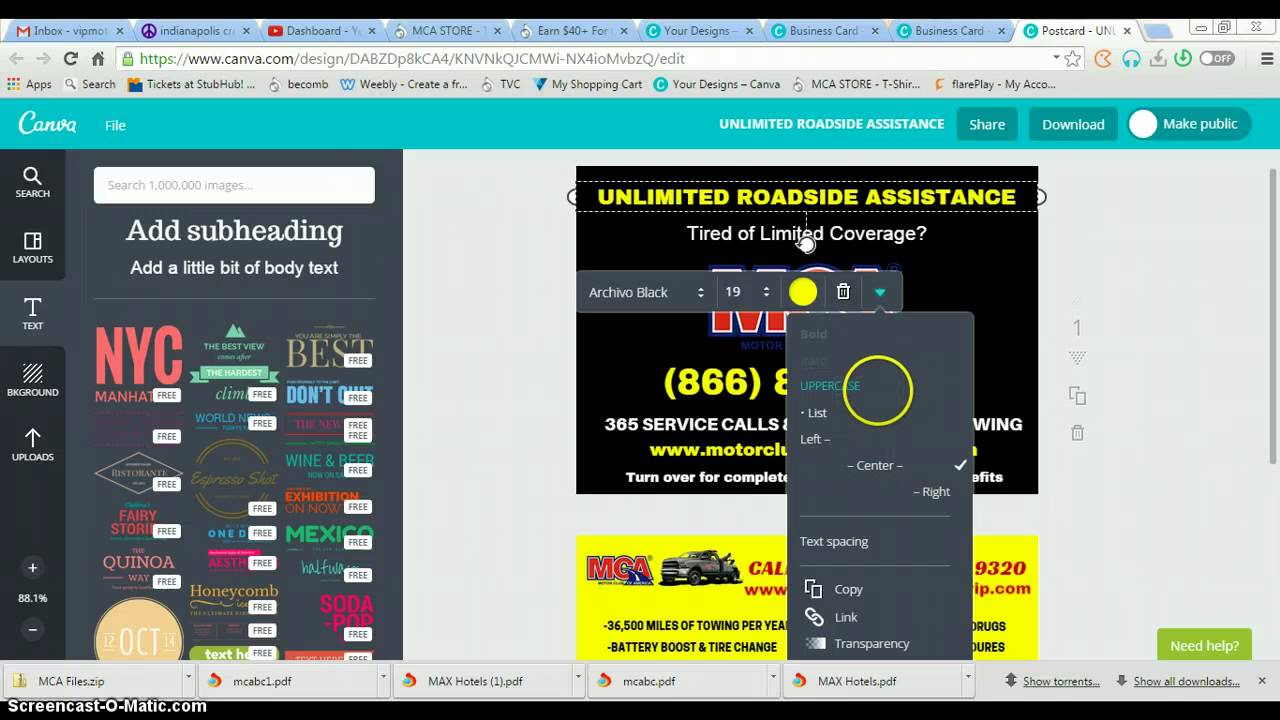
Task: Click the Canva logo
Action: pyautogui.click(x=47, y=124)
